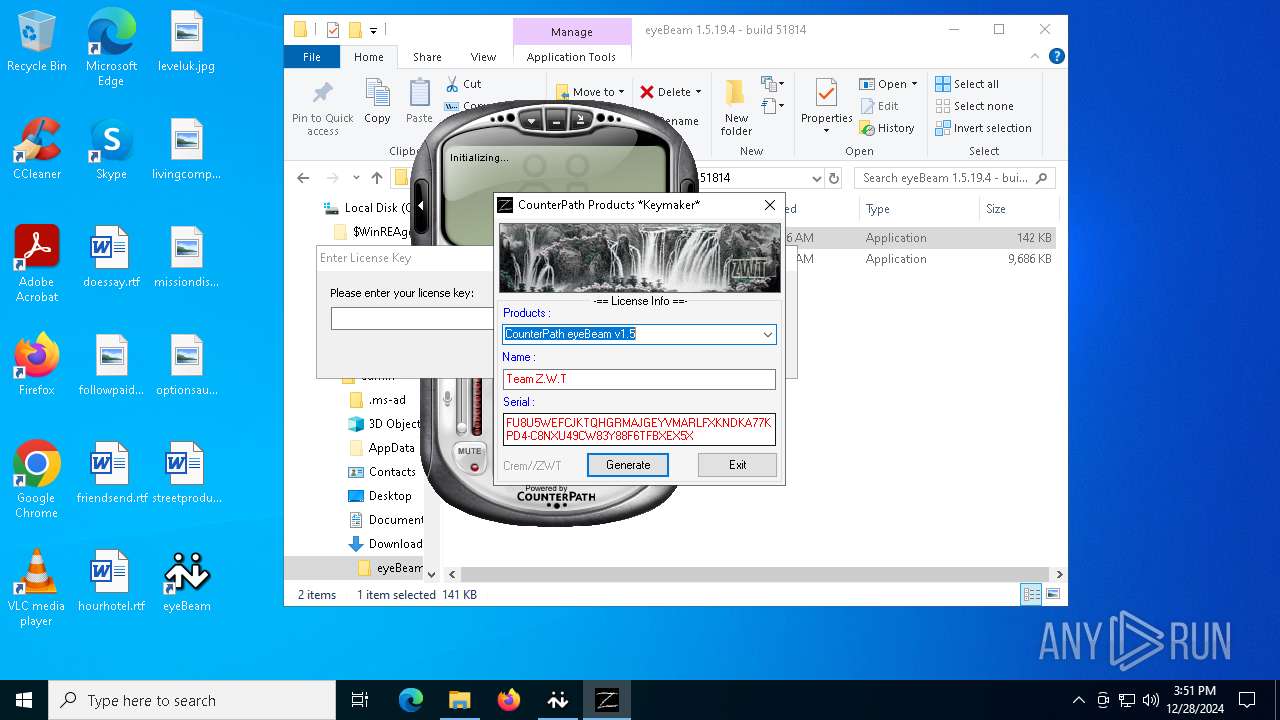Click license key input field in dialog
The image size is (1280, 720).
pos(412,318)
